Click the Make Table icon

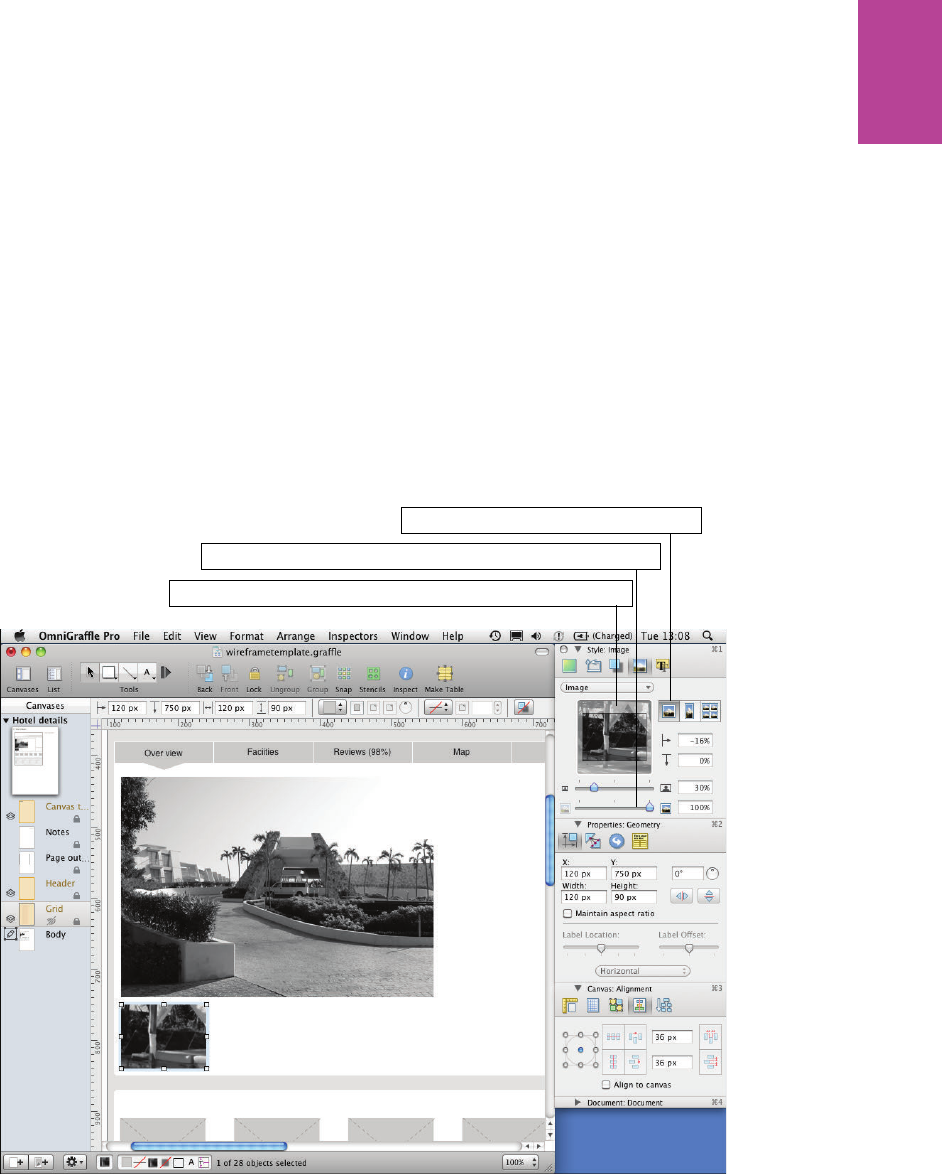(445, 673)
